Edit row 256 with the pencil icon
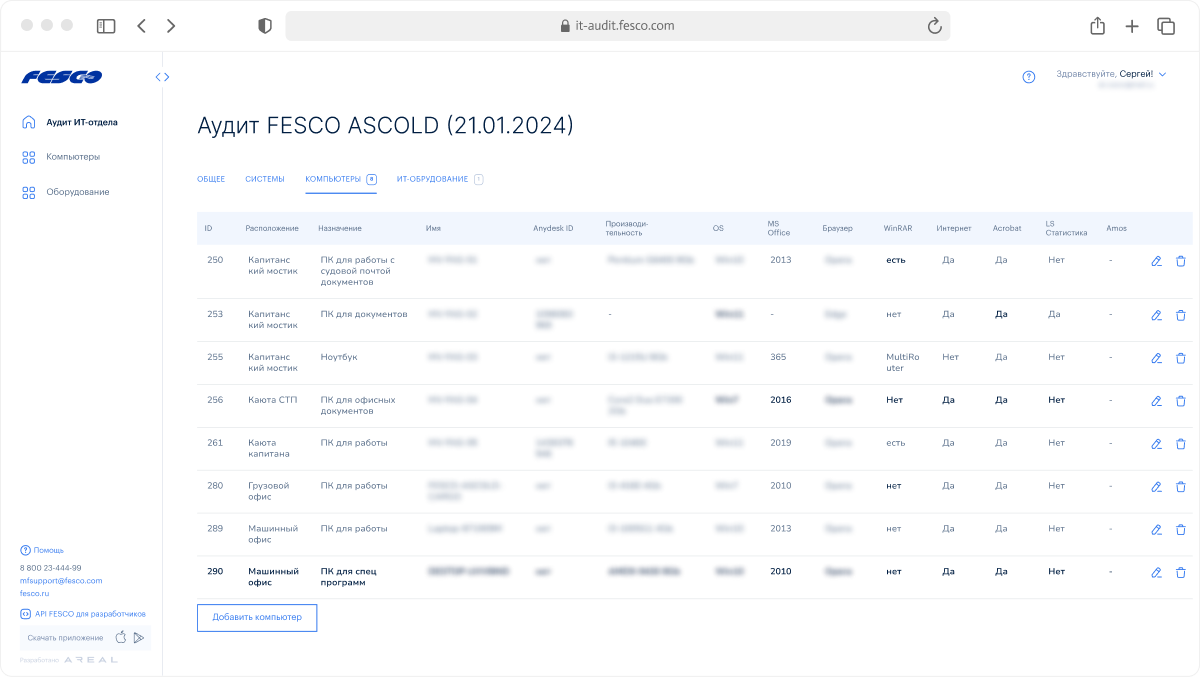The image size is (1200, 677). [x=1156, y=401]
